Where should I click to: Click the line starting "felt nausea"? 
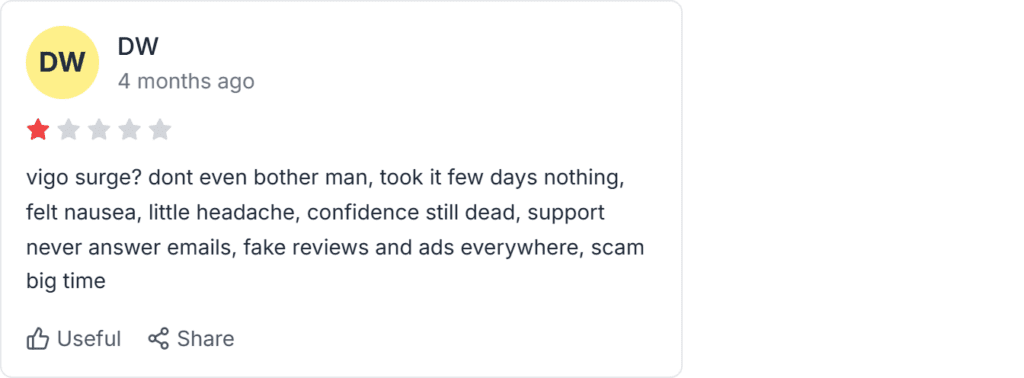(x=315, y=213)
